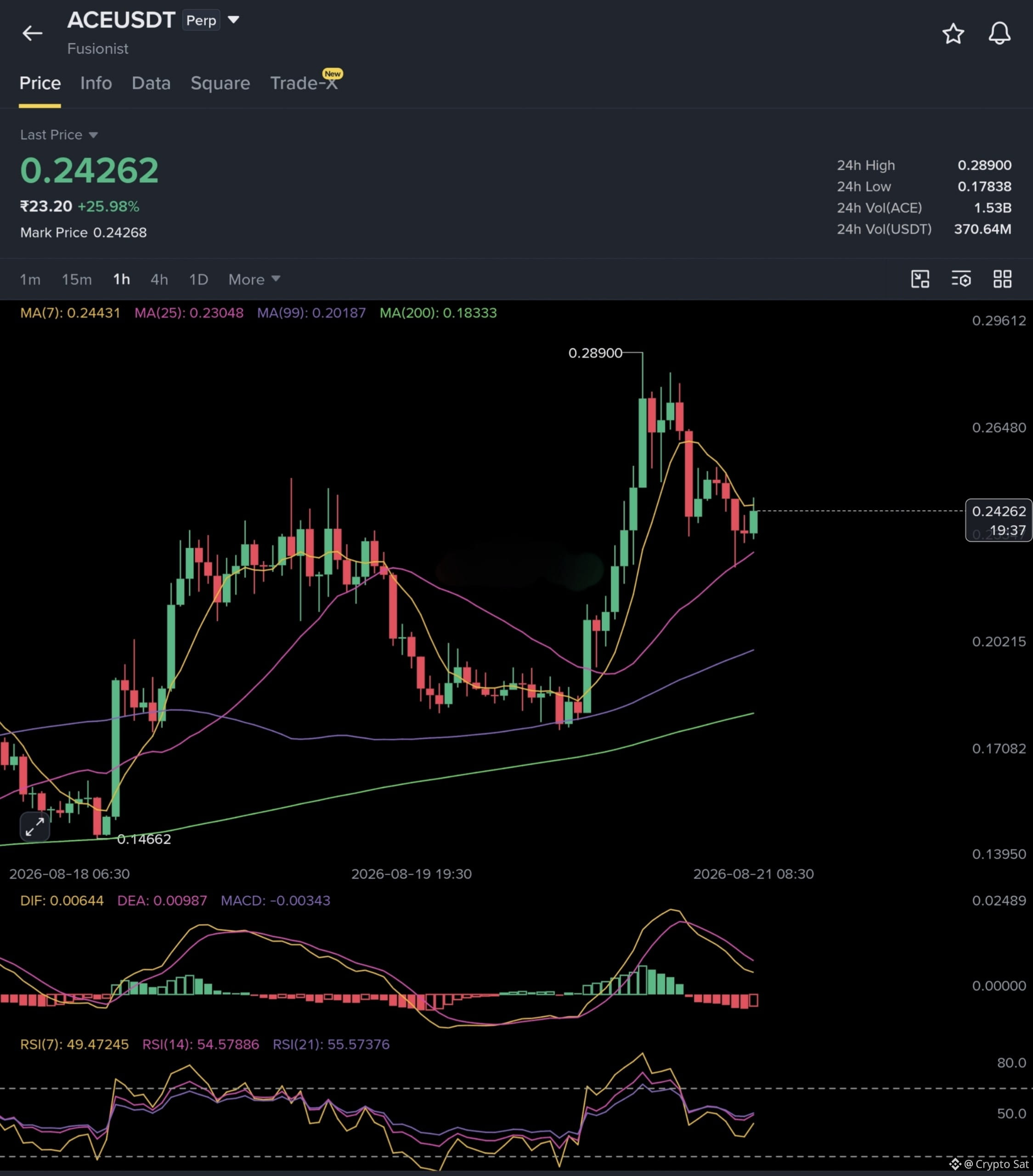Viewport: 1033px width, 1176px height.
Task: Click the MA(99): 0.20187 label
Action: pyautogui.click(x=311, y=313)
